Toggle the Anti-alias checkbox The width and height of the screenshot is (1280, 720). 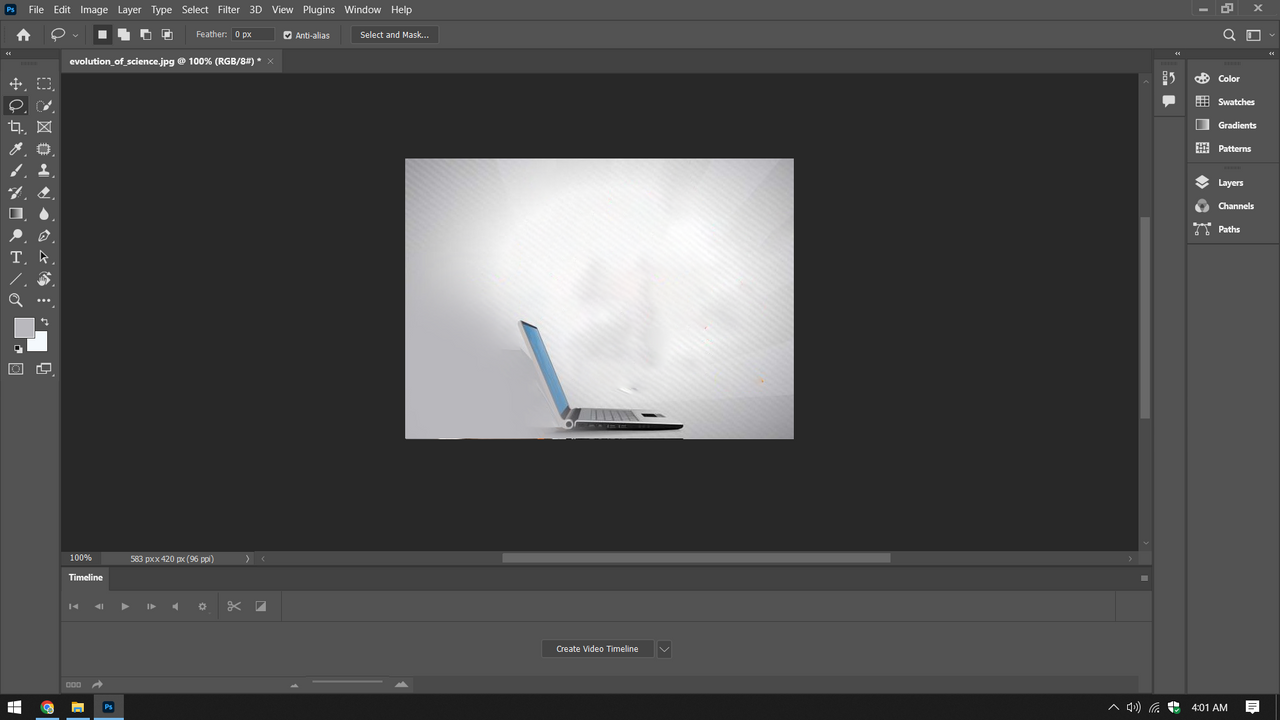pos(288,35)
